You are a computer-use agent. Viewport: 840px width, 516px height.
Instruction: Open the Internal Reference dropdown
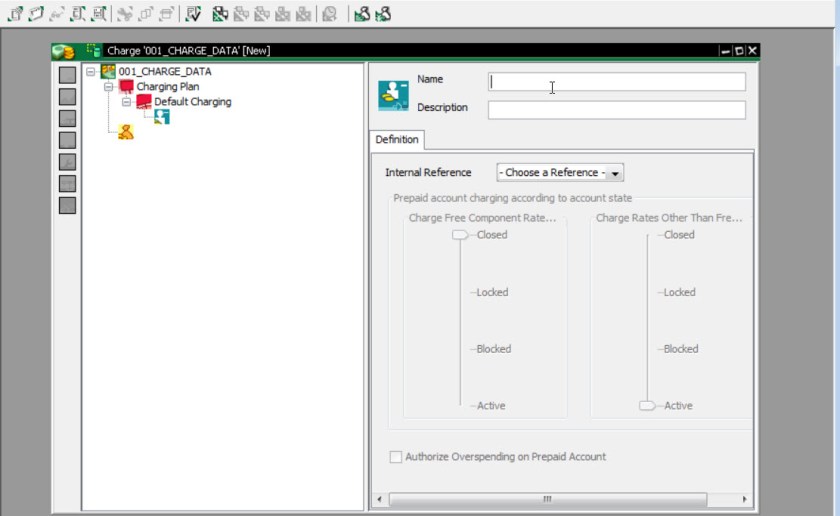(615, 173)
